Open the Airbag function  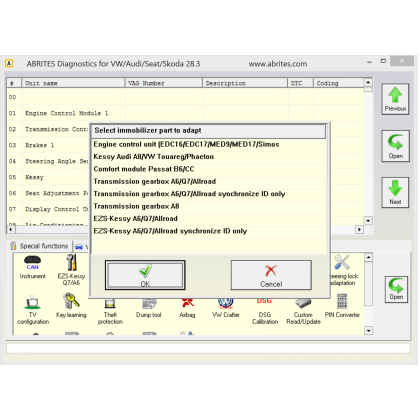[187, 308]
